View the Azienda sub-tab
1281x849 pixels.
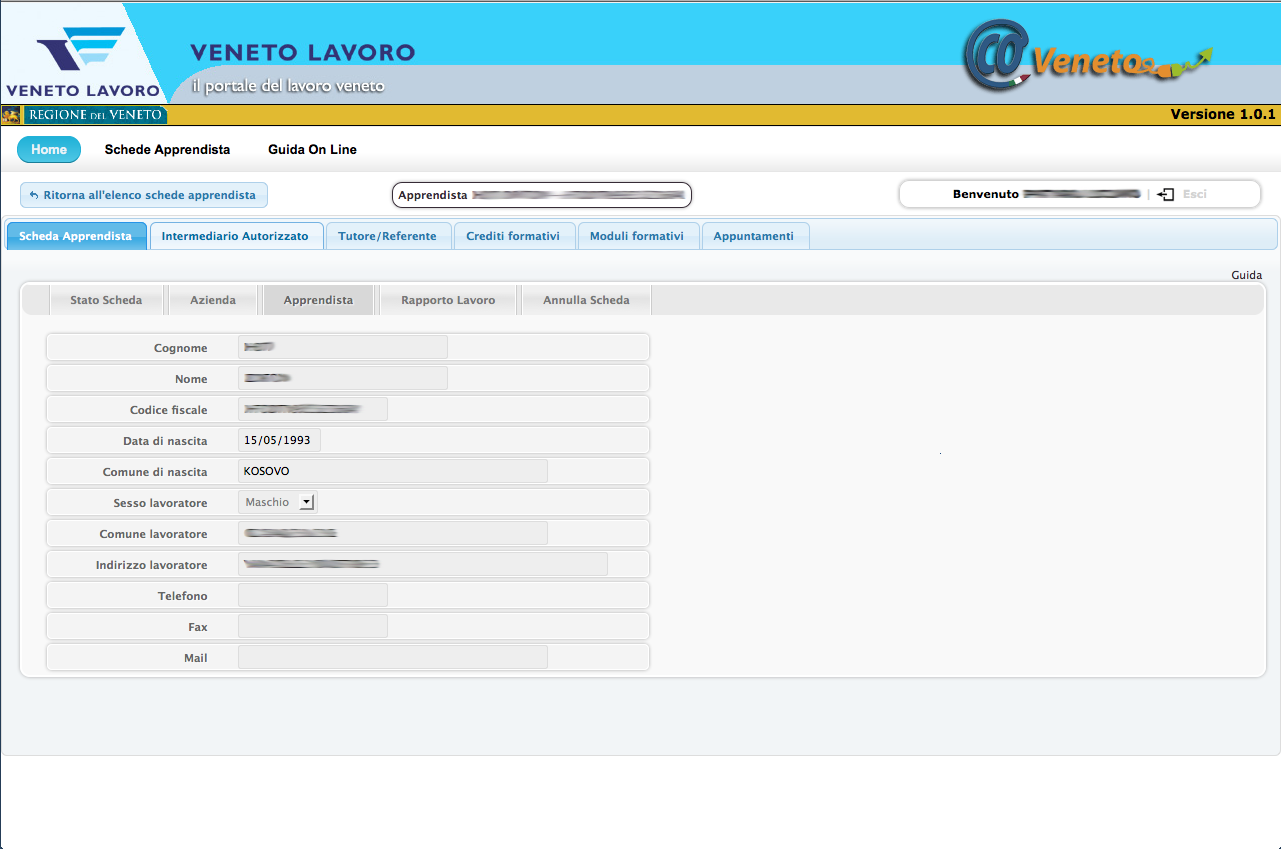click(213, 300)
